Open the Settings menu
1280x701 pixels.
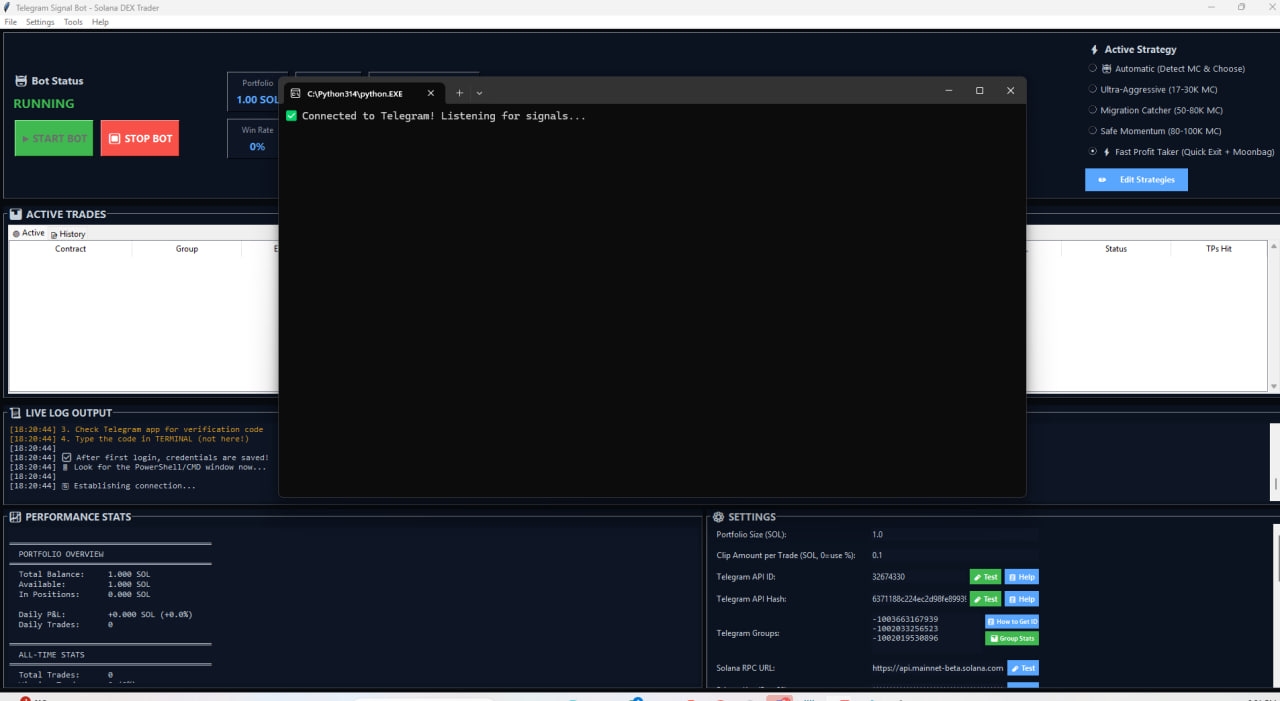(x=40, y=22)
